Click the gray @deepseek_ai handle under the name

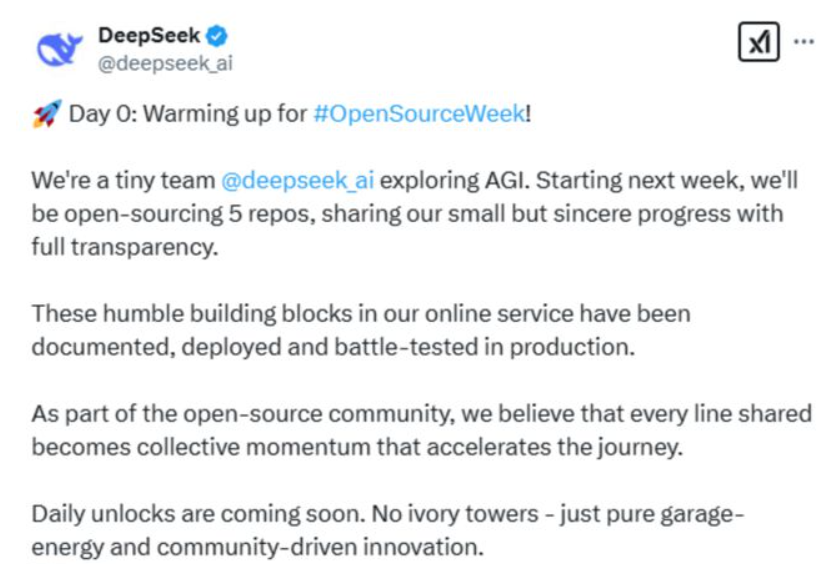pos(165,63)
